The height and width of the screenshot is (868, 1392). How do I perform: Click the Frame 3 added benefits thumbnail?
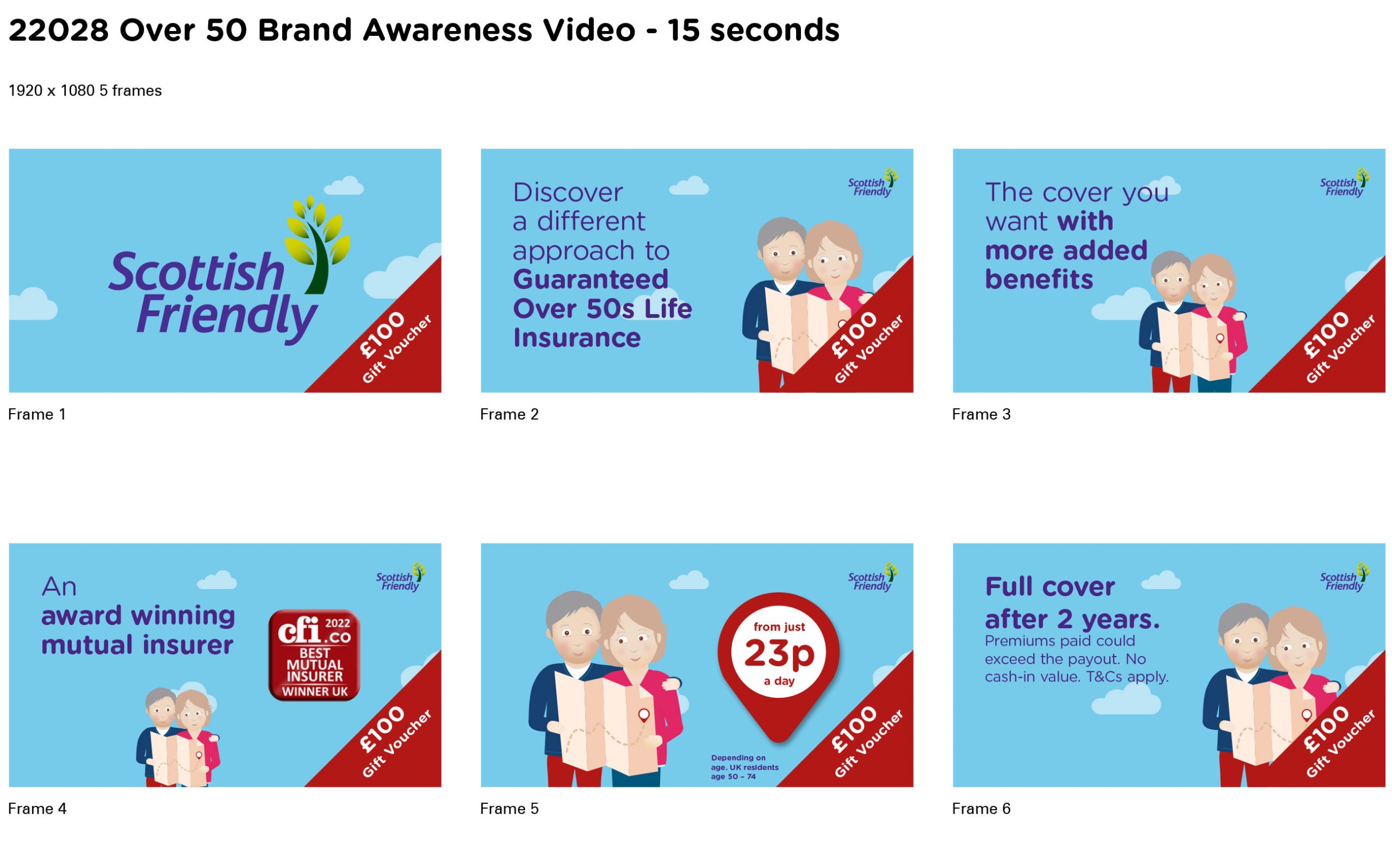tap(1169, 270)
